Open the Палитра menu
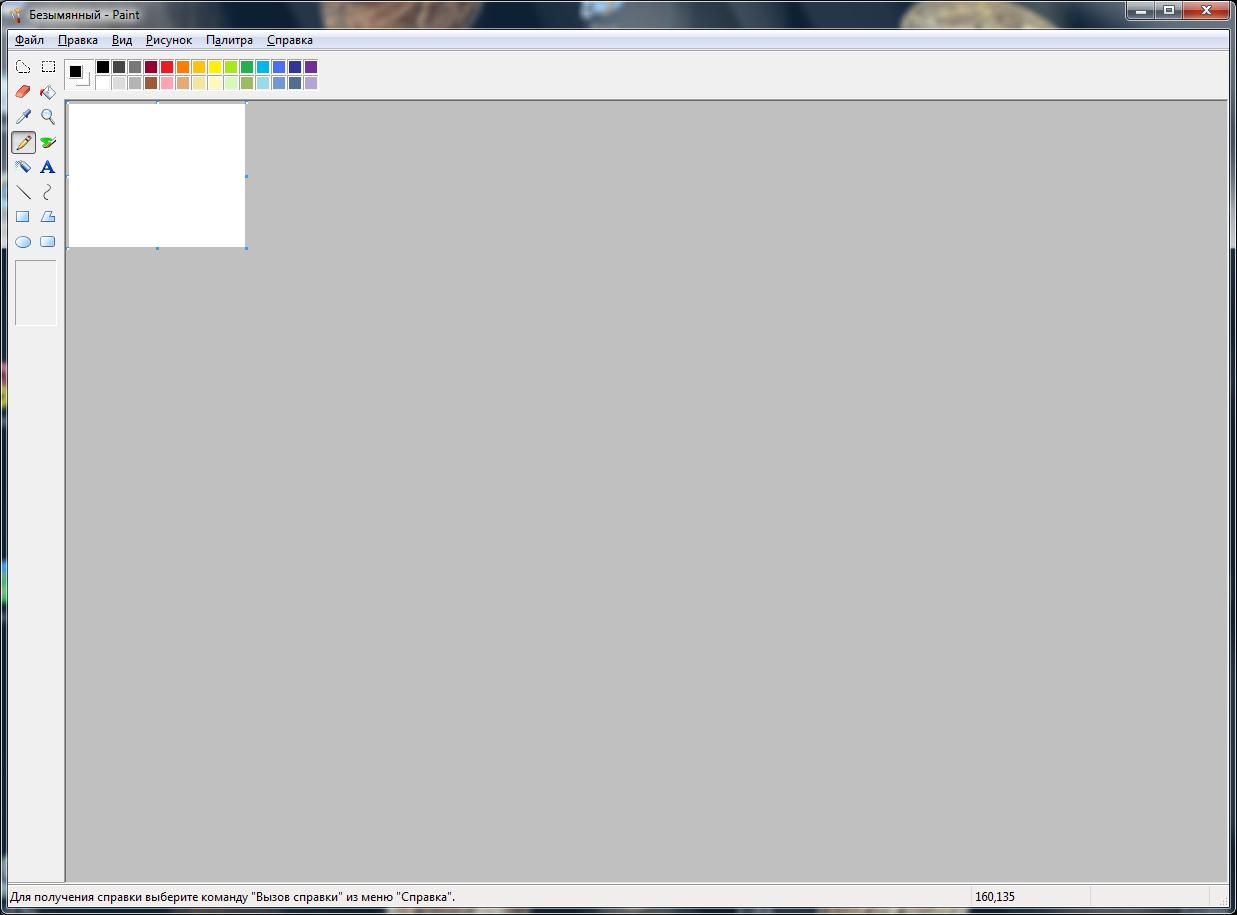 pos(229,40)
